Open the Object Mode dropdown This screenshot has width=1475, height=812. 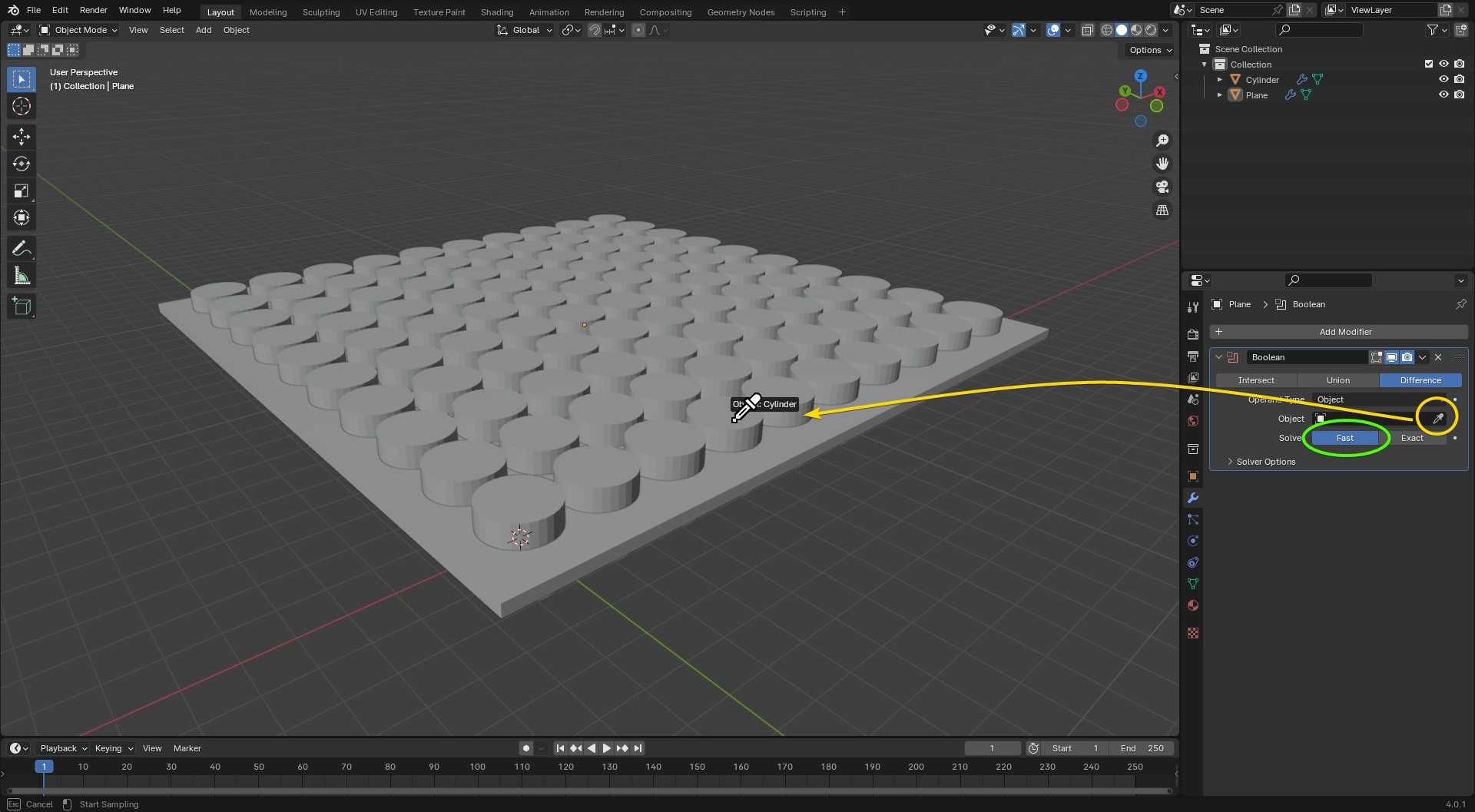(77, 30)
